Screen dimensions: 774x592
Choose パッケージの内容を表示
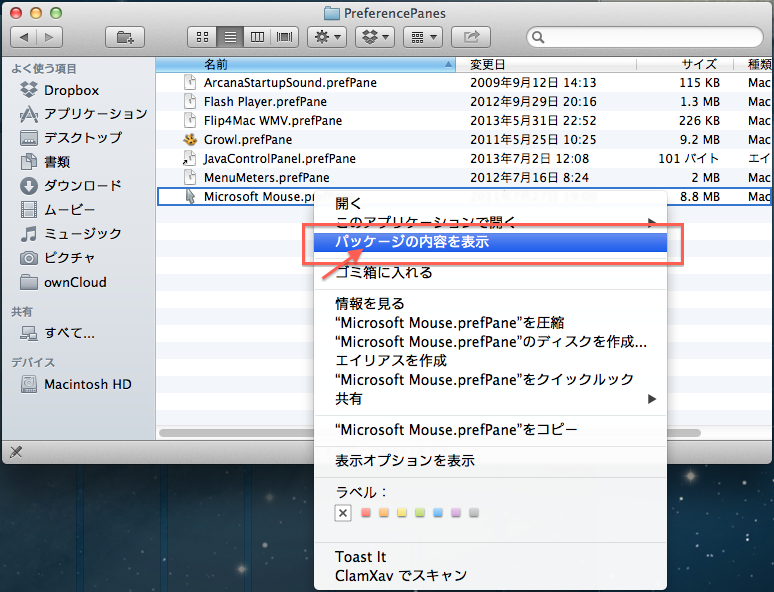pyautogui.click(x=490, y=241)
